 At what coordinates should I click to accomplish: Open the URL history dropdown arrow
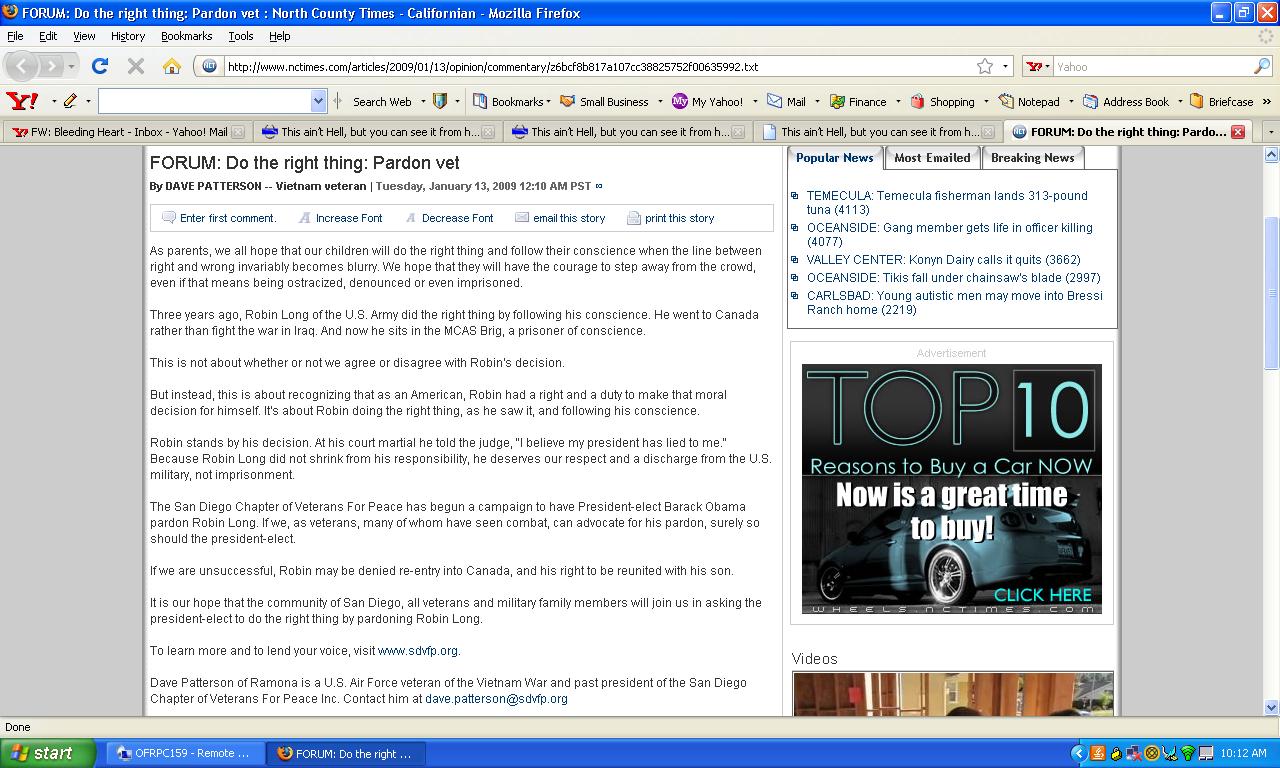(x=1005, y=66)
